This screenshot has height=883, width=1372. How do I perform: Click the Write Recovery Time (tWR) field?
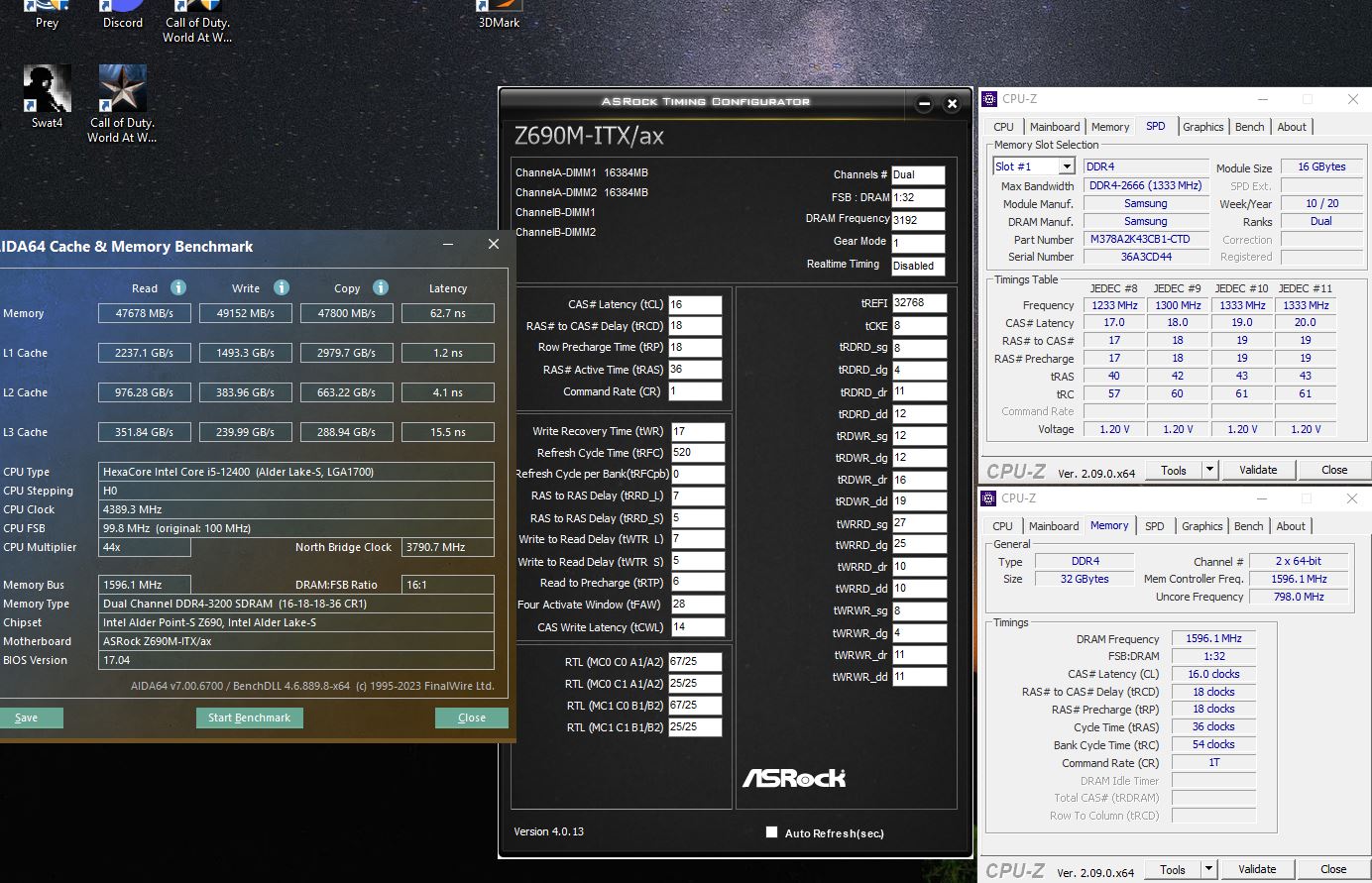[x=697, y=431]
